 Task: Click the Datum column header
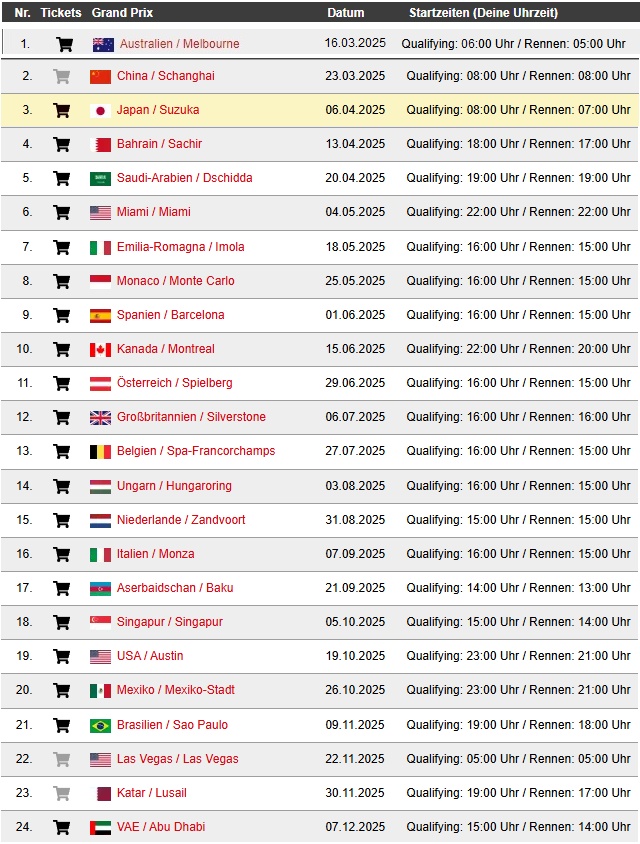point(345,13)
